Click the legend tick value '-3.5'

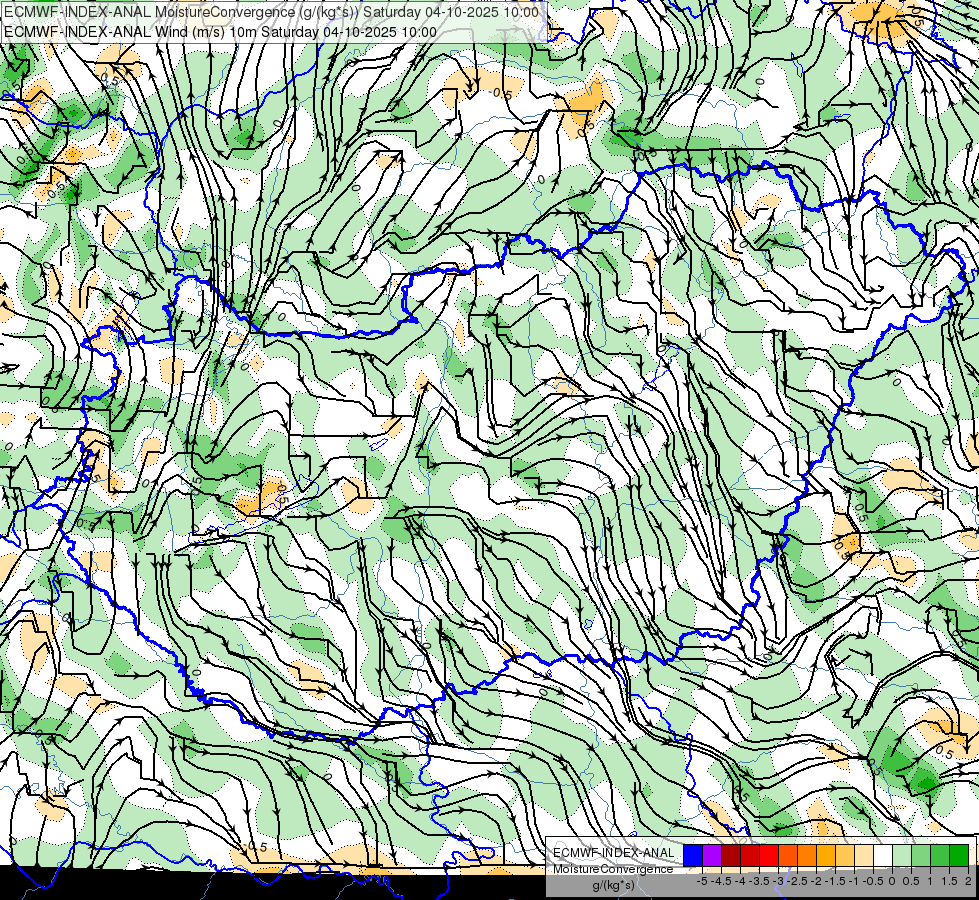pyautogui.click(x=760, y=881)
